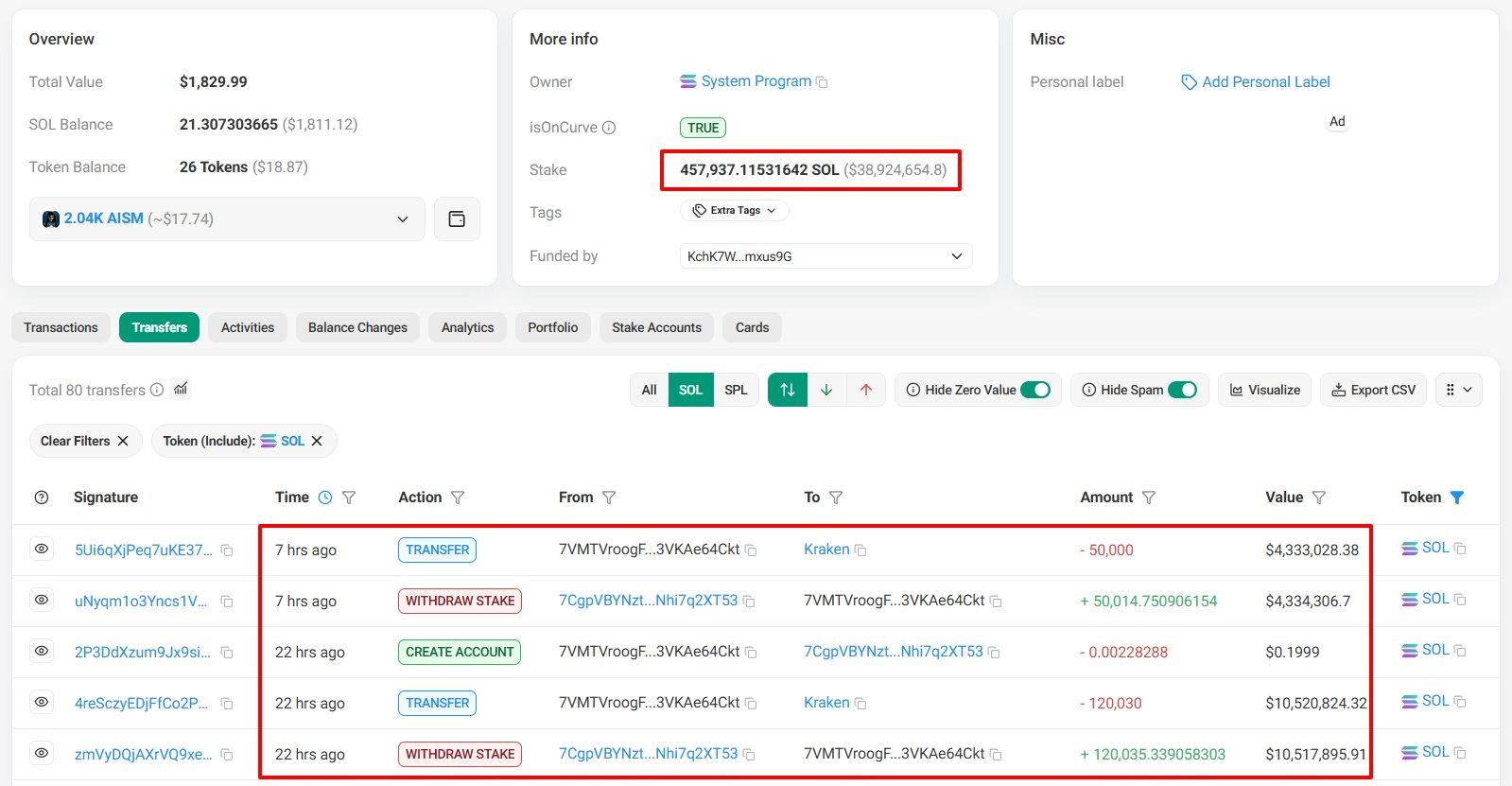Show only incoming transfers down arrow
This screenshot has width=1512, height=786.
tap(826, 390)
